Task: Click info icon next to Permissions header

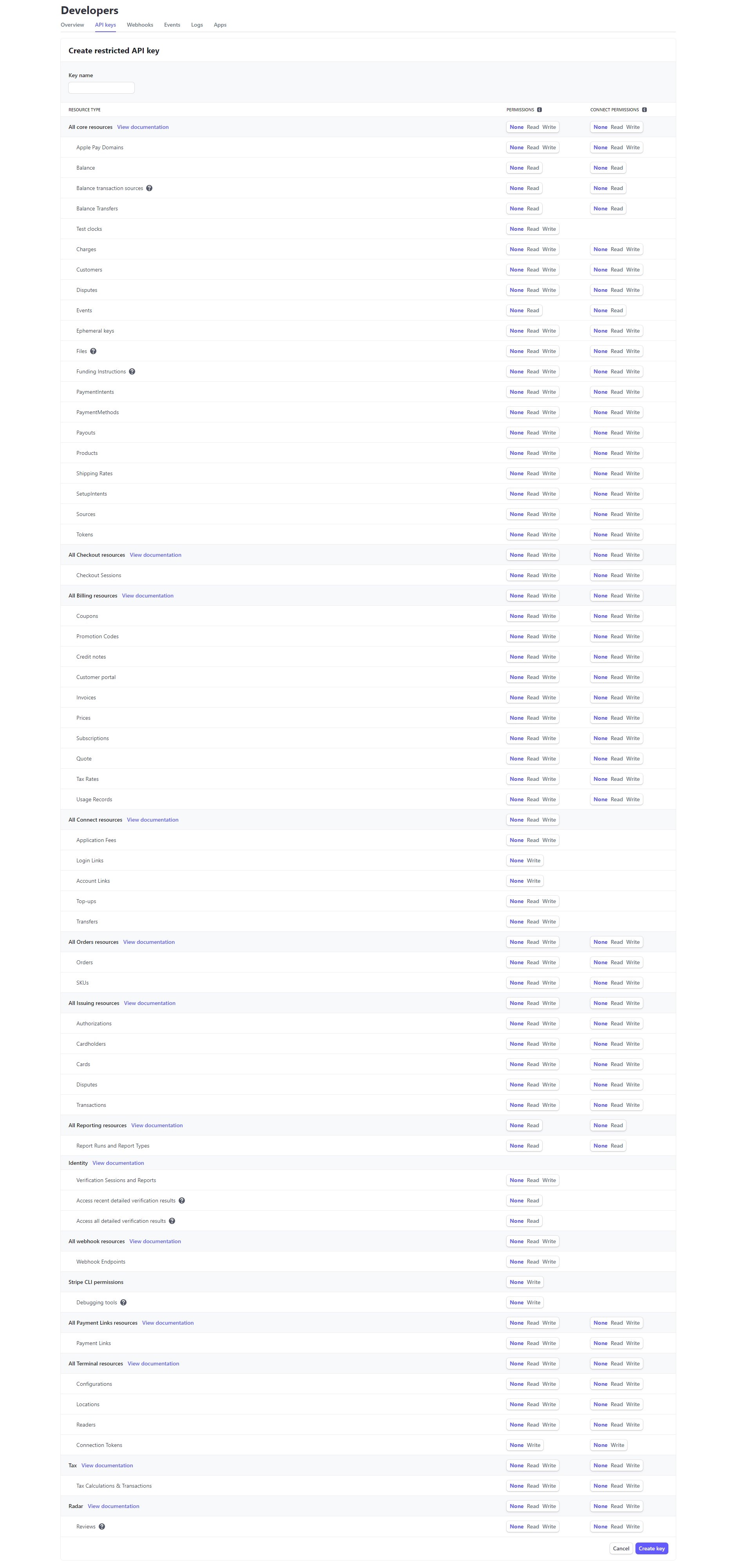Action: tap(539, 110)
